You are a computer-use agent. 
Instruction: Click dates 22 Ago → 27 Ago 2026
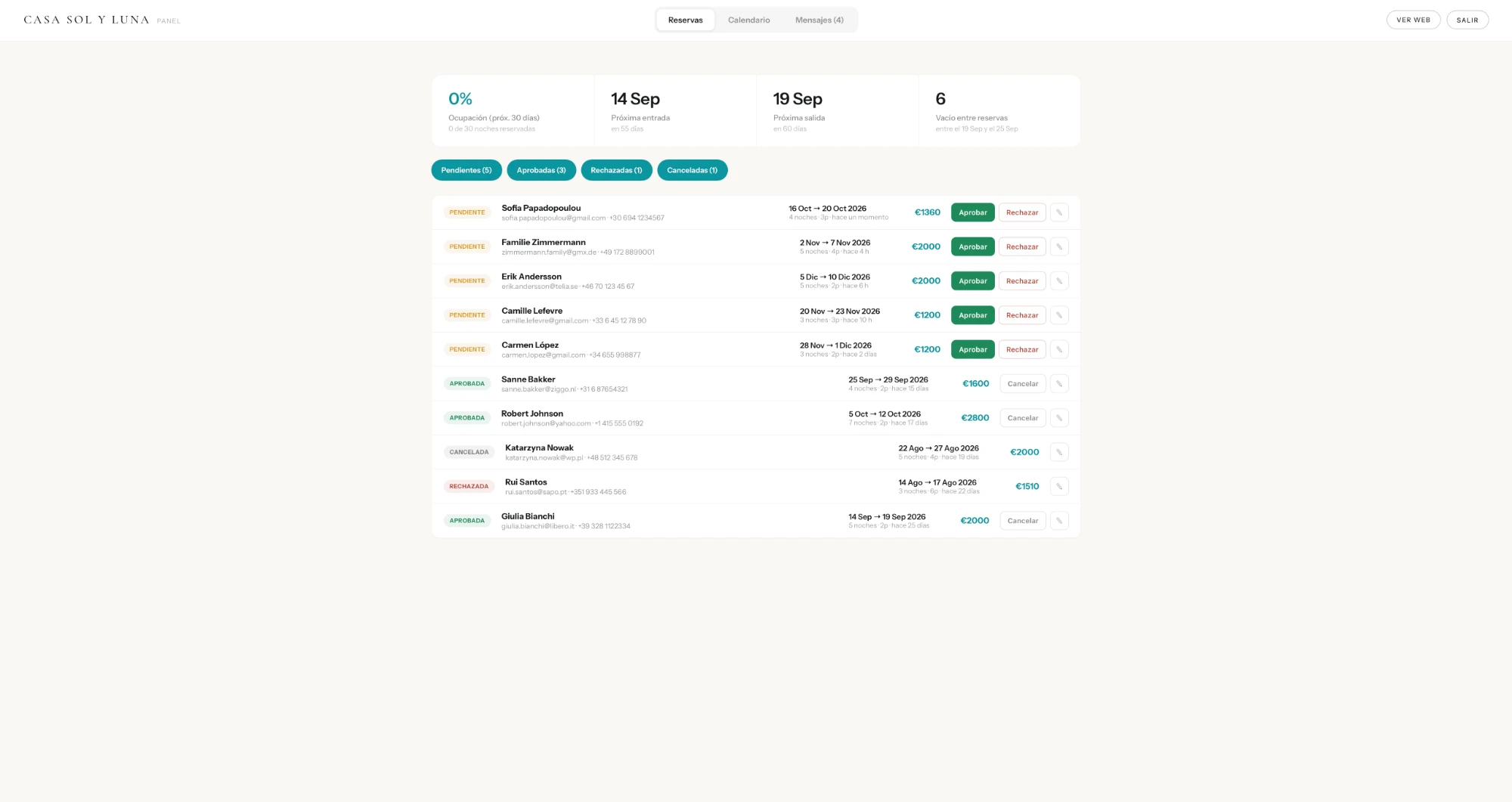938,448
